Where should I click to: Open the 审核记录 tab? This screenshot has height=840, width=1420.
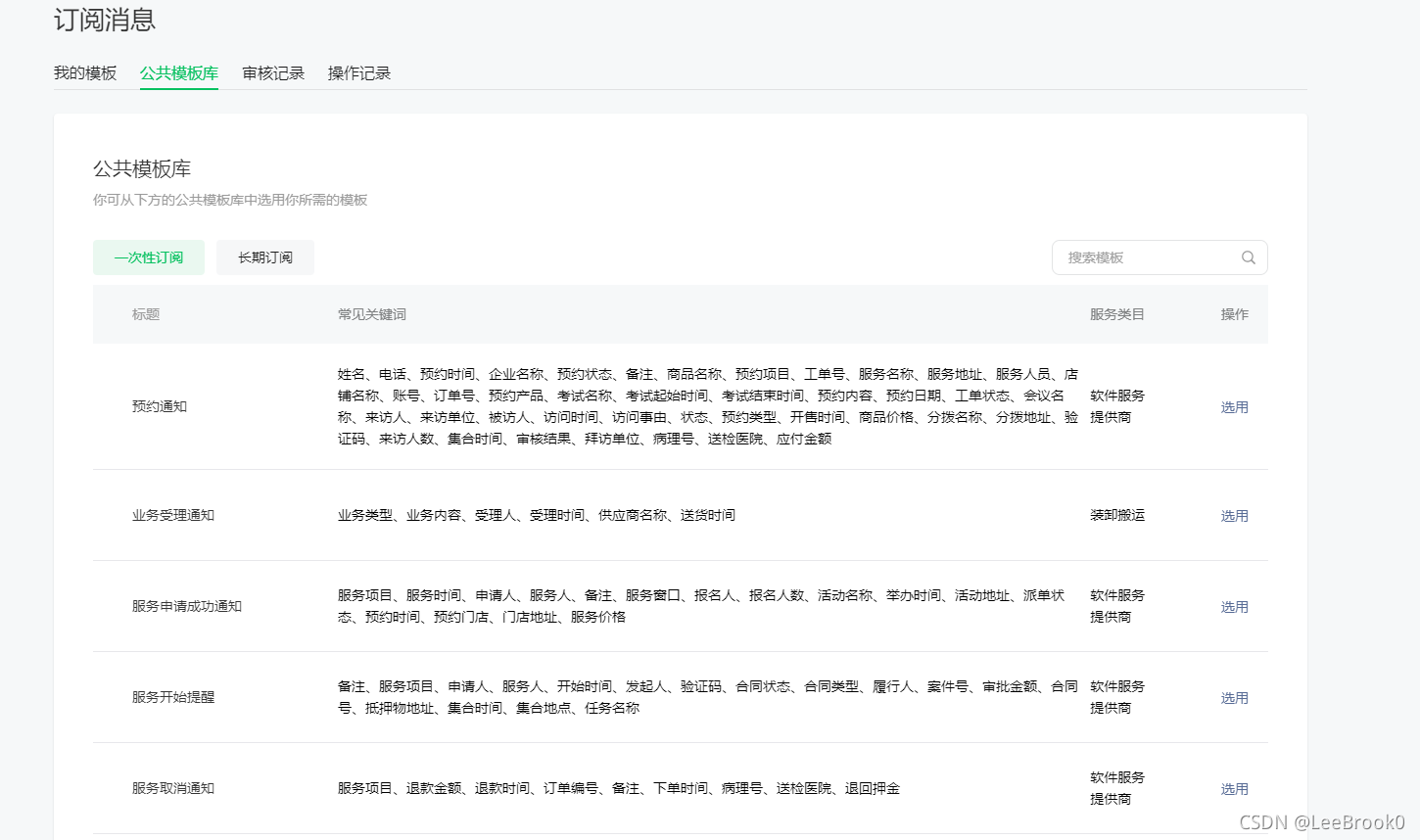[273, 73]
